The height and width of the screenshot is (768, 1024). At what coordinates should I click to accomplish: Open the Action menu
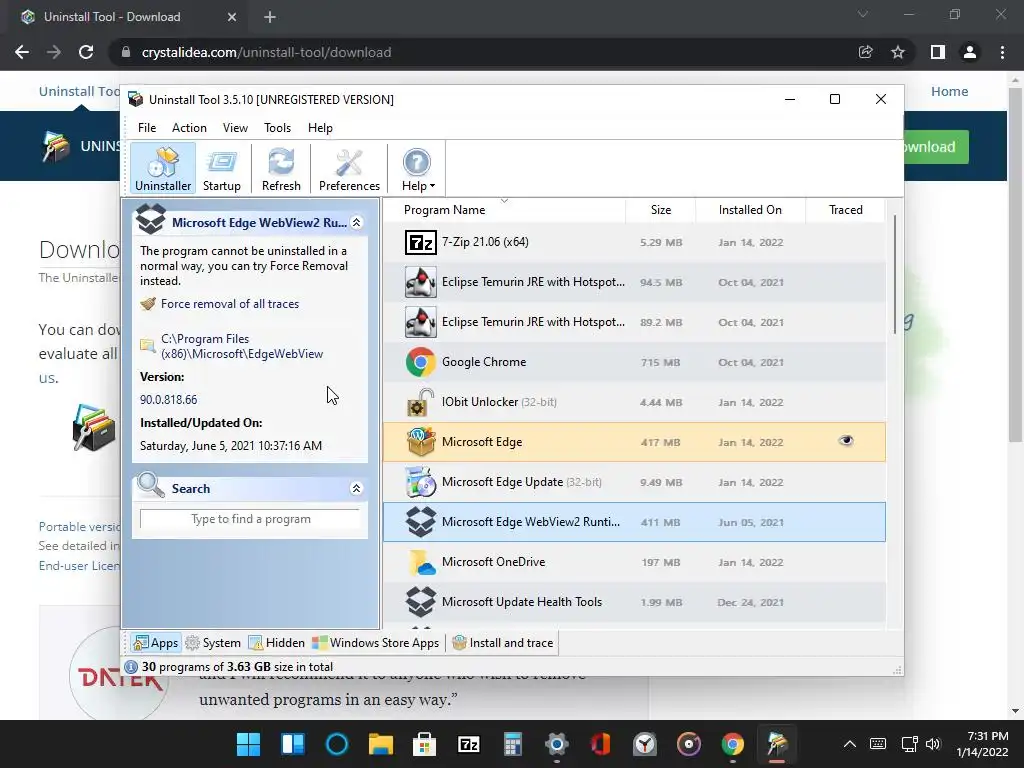click(x=189, y=128)
